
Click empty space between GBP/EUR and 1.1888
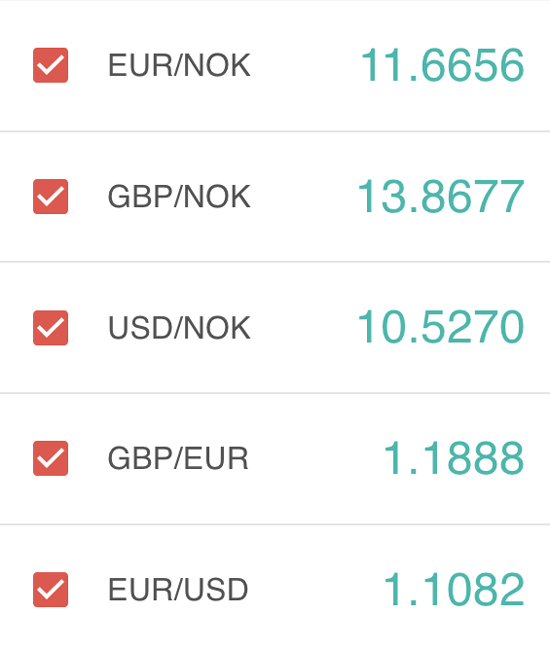pyautogui.click(x=316, y=458)
